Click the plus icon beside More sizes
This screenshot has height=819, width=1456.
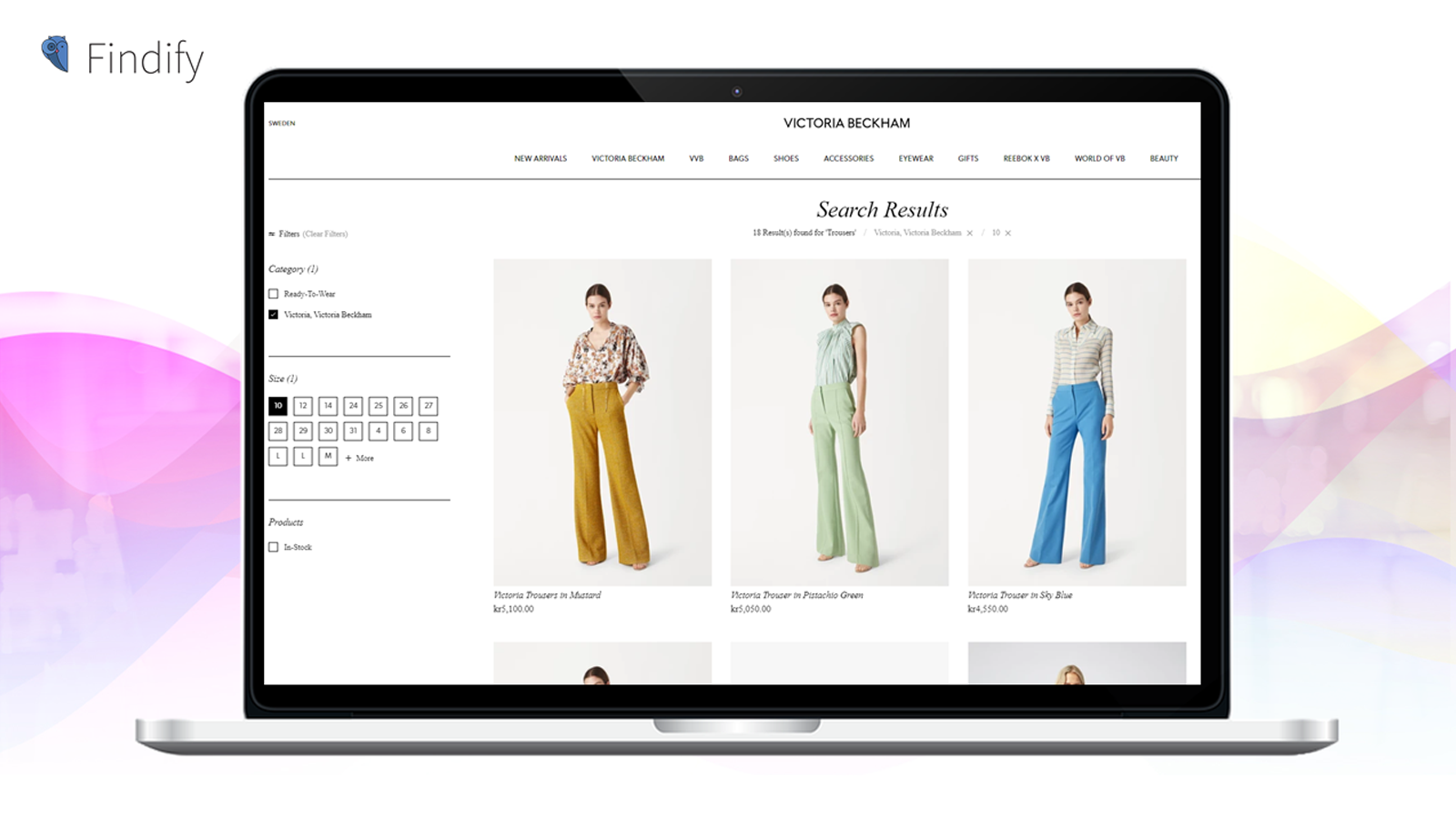[x=349, y=458]
